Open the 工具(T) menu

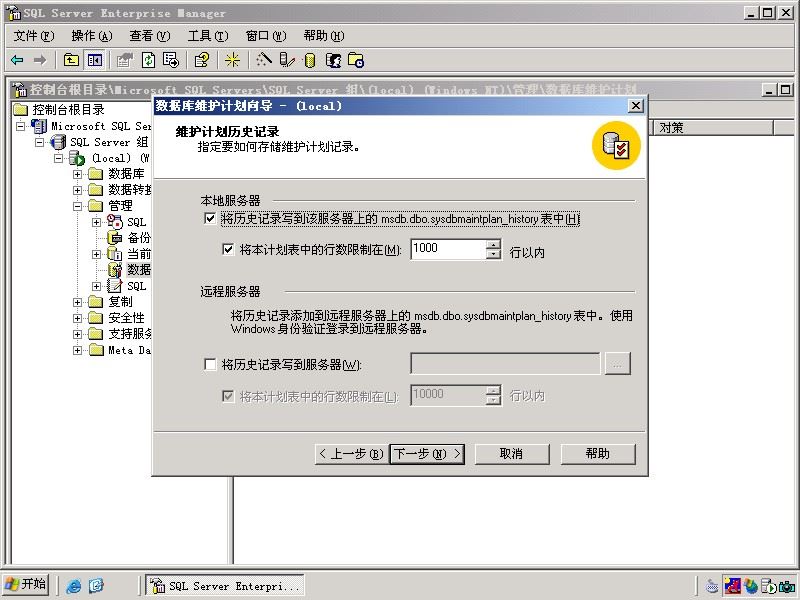pos(208,36)
